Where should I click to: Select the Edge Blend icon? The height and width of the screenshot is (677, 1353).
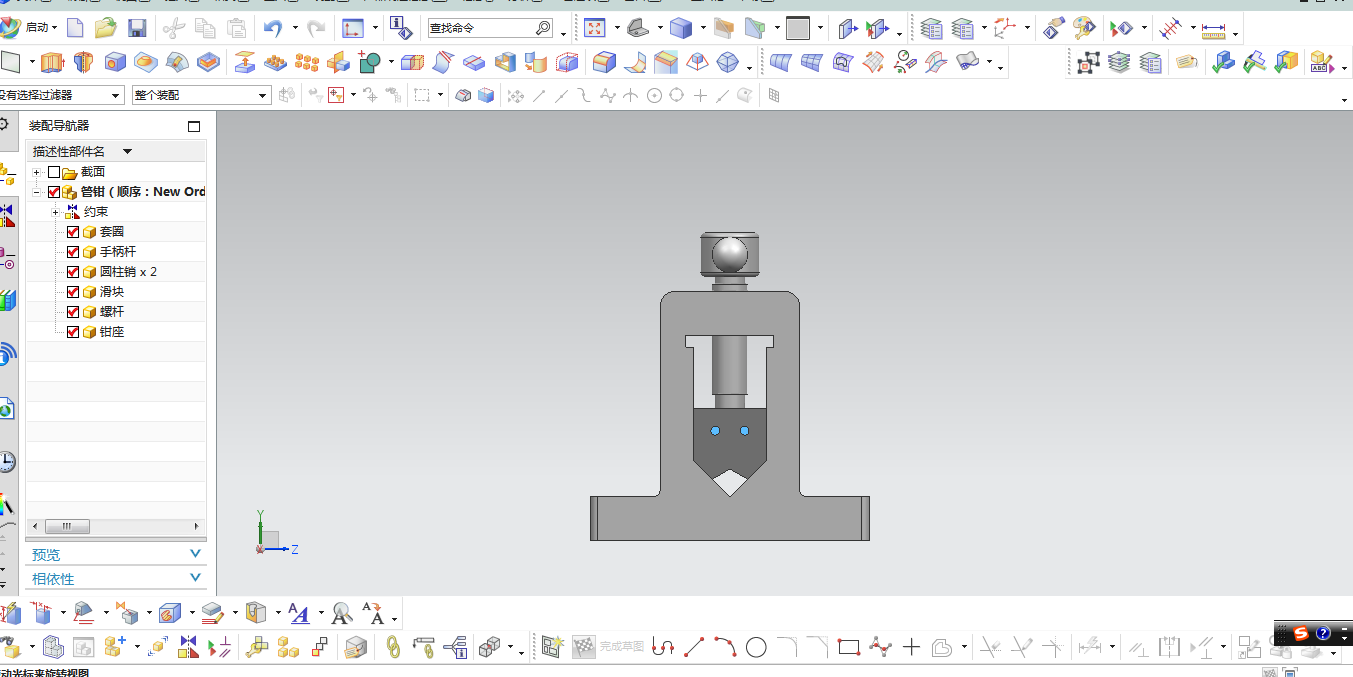click(x=604, y=63)
